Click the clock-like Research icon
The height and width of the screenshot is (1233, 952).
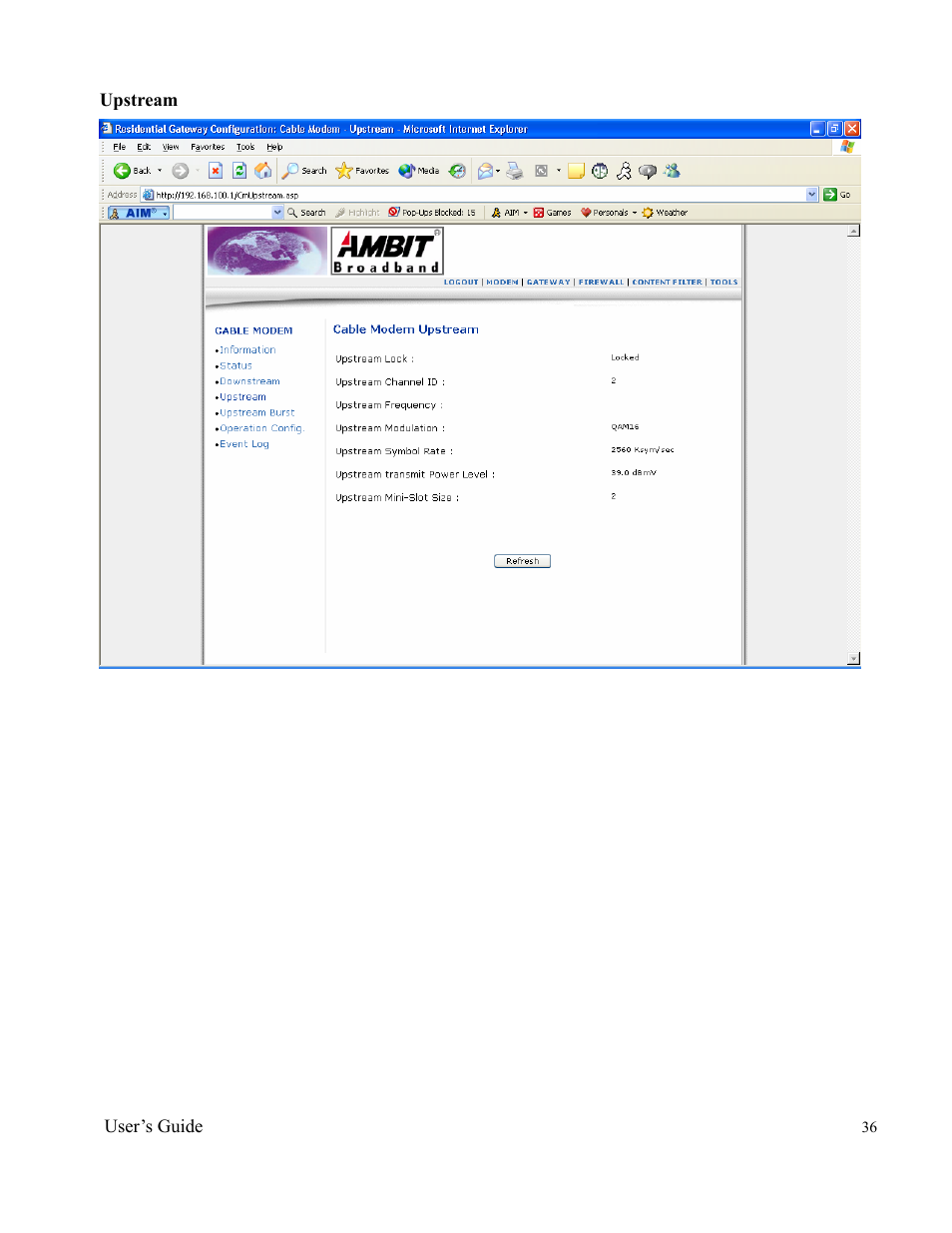(600, 171)
